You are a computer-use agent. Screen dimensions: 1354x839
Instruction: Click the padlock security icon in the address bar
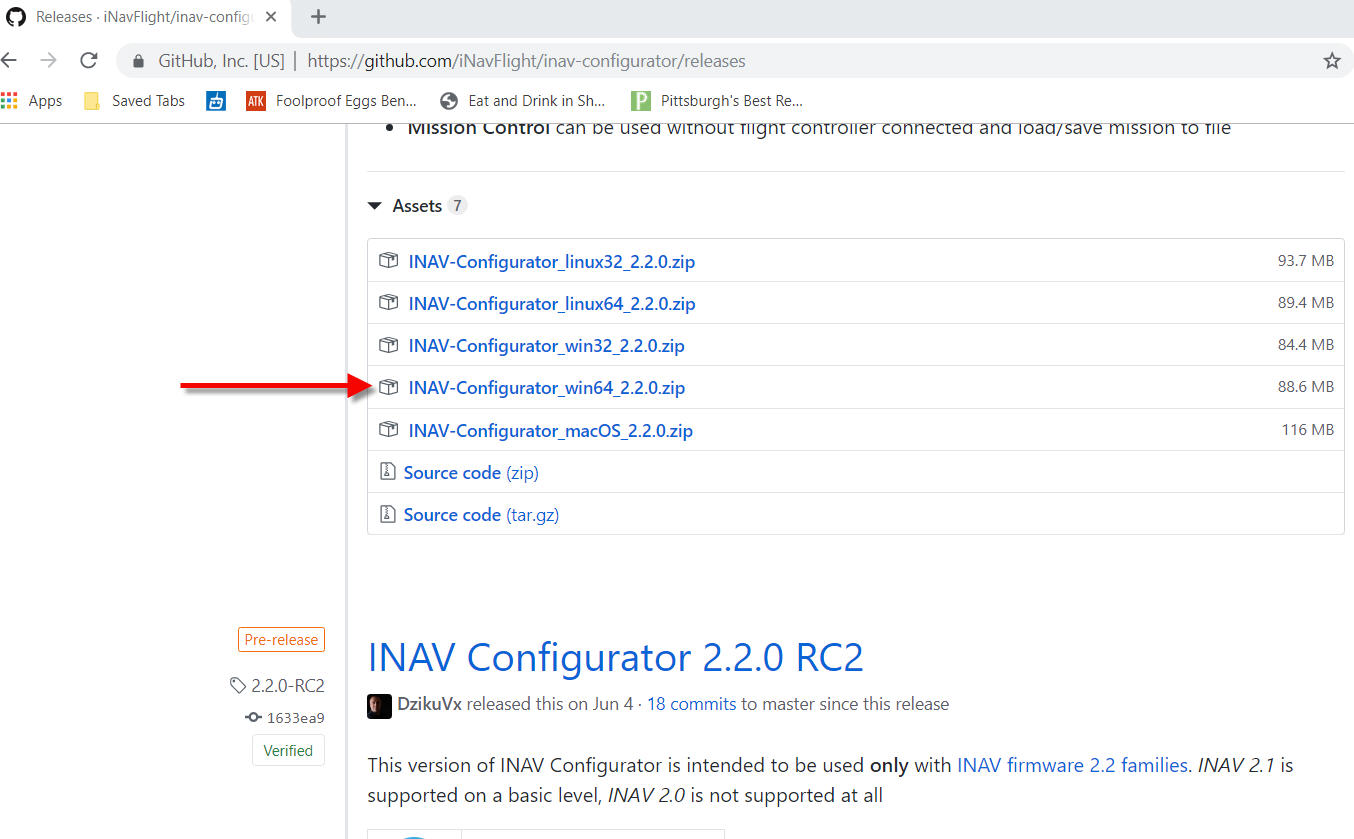pyautogui.click(x=136, y=60)
